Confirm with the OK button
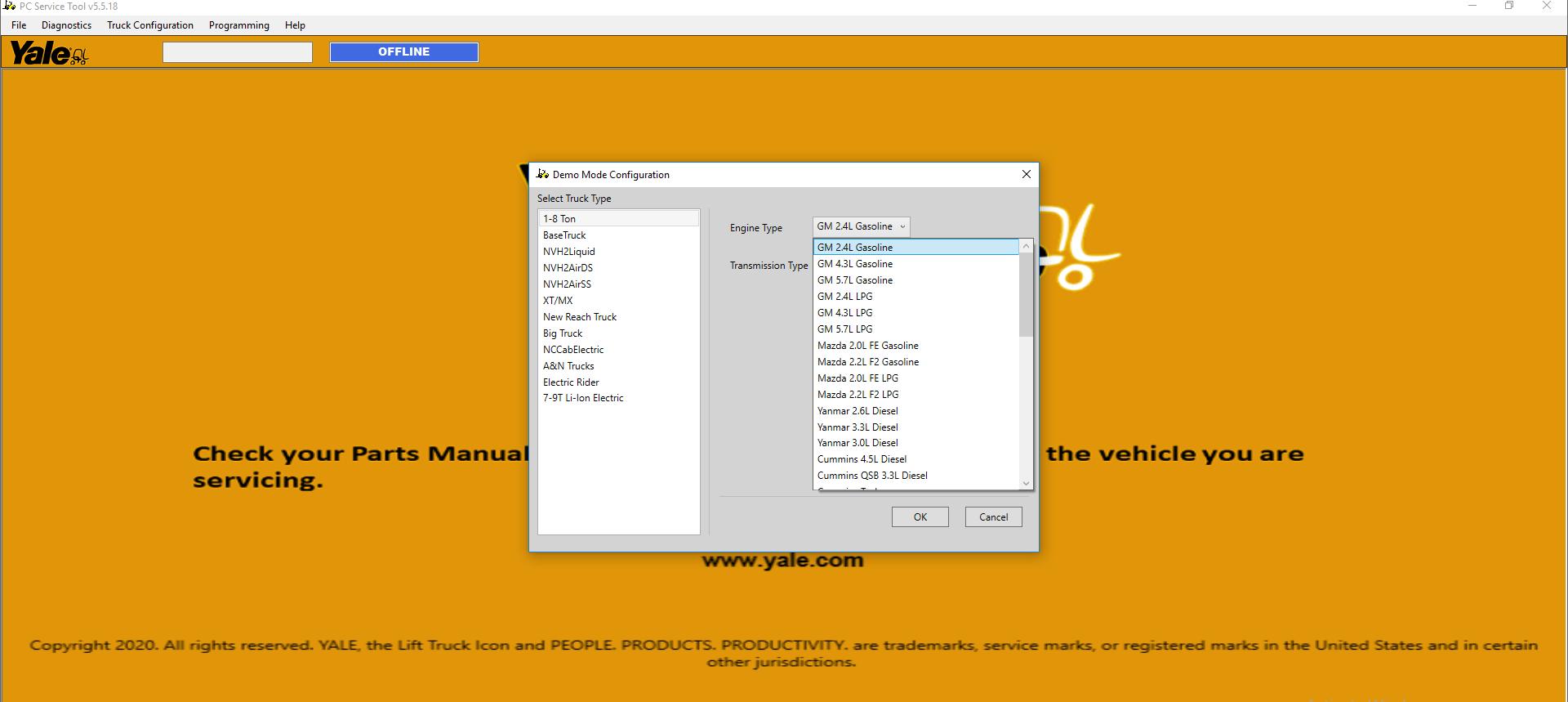The height and width of the screenshot is (702, 1568). (920, 517)
